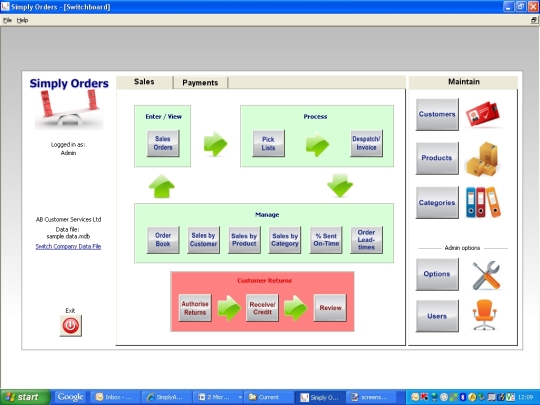The width and height of the screenshot is (540, 405).
Task: View Sales by Category report
Action: 285,240
